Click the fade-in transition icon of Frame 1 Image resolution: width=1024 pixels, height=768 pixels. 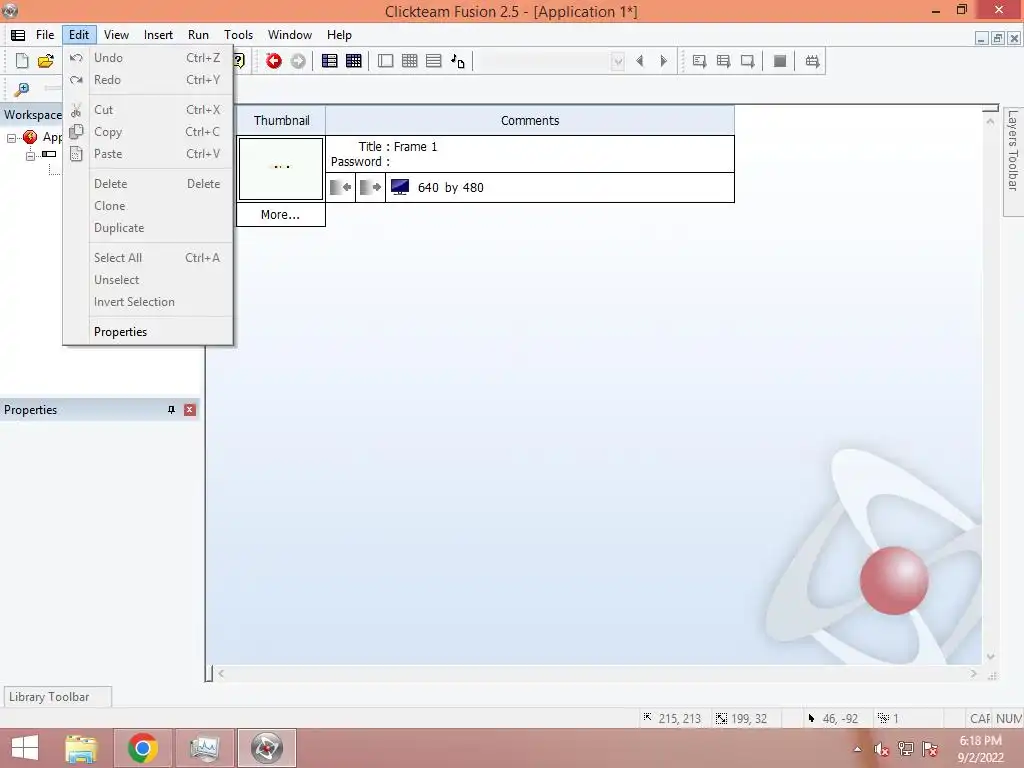point(340,187)
